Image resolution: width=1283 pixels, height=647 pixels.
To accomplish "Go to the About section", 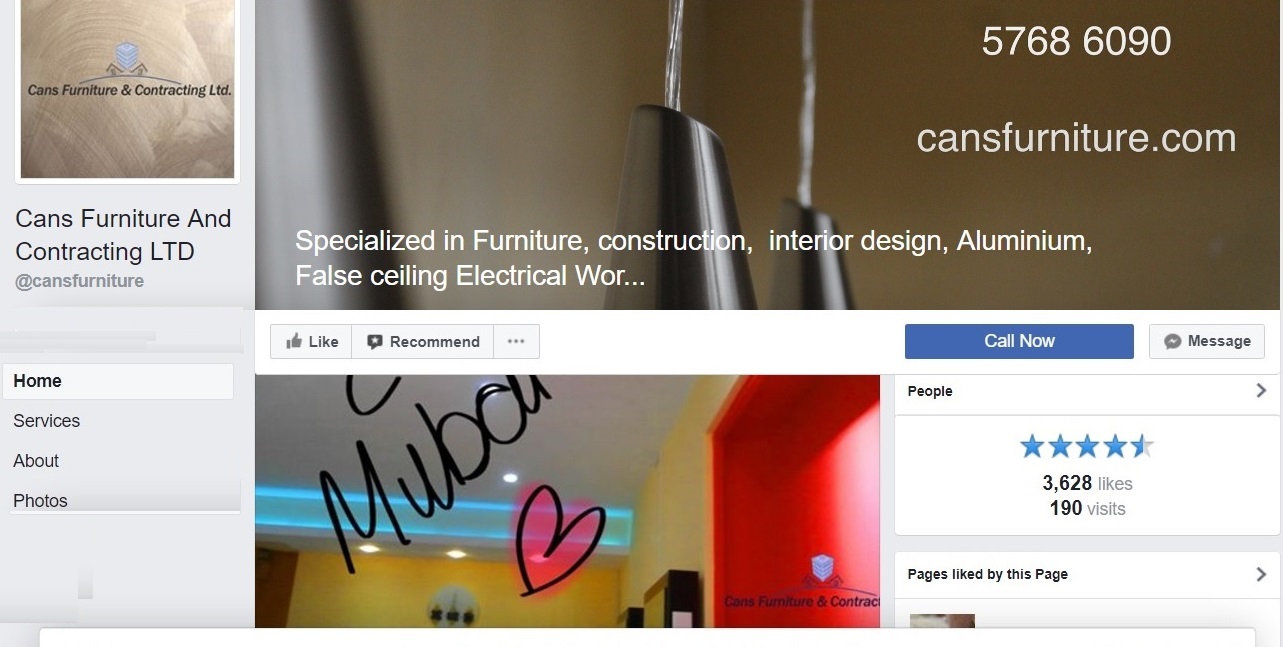I will [x=118, y=461].
